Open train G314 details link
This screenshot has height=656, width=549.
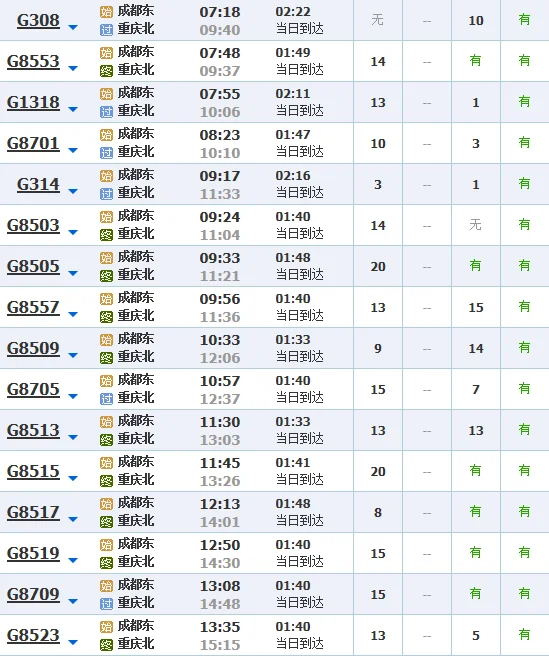38,184
